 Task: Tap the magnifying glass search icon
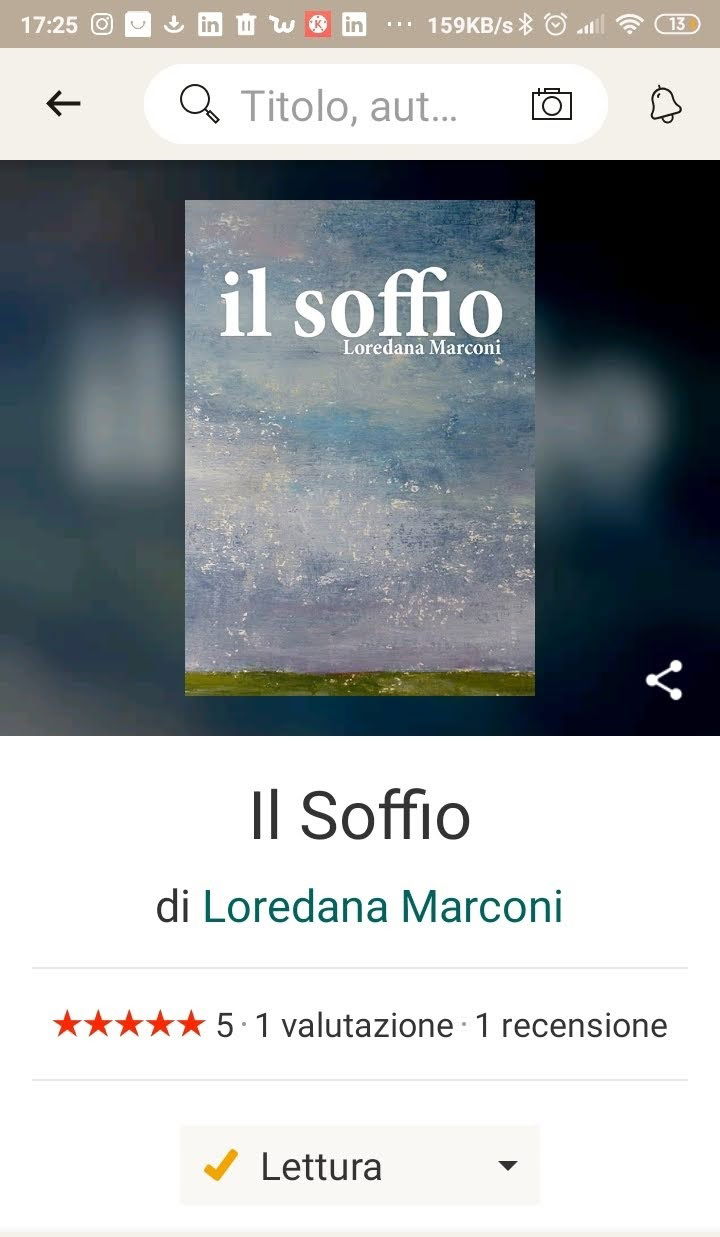pos(199,104)
